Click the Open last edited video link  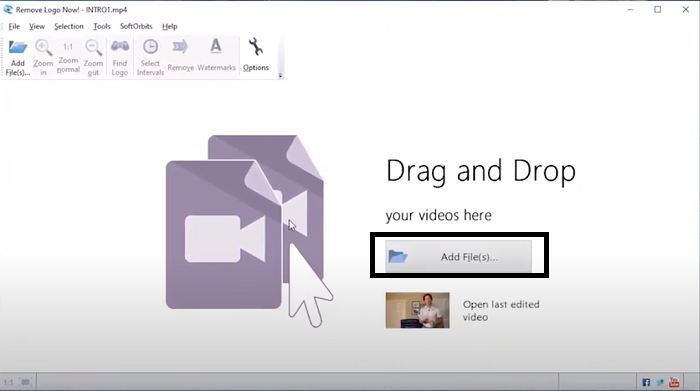coord(501,311)
